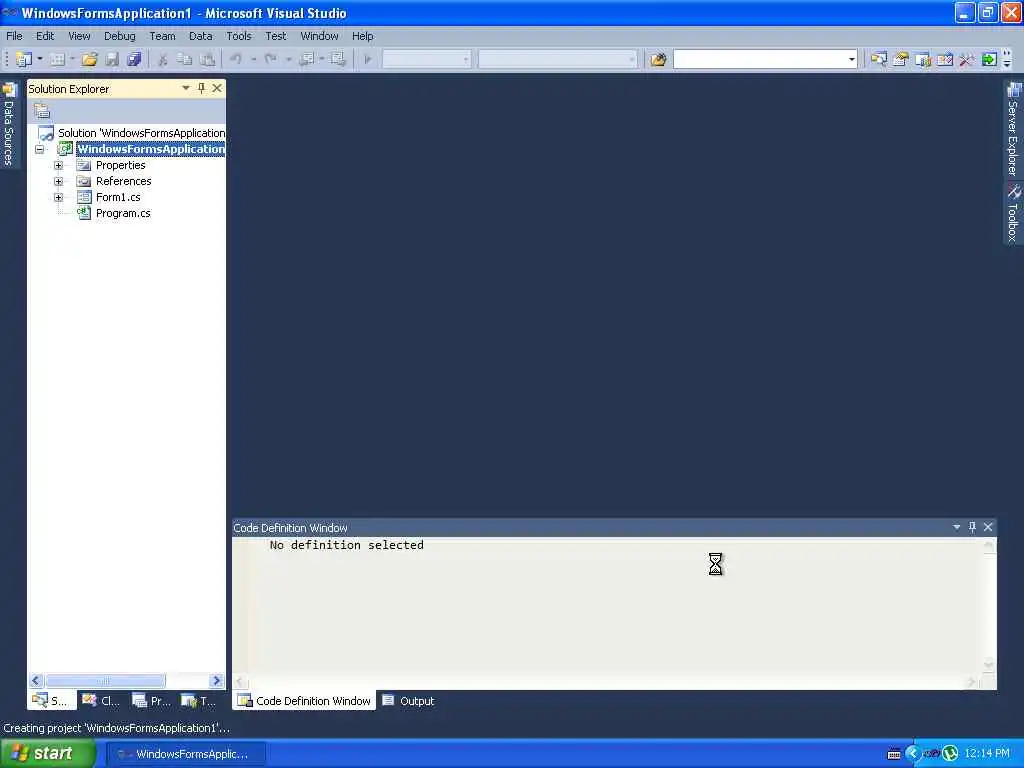Screen dimensions: 1024x768
Task: Click the Cut scissors icon
Action: pos(163,59)
